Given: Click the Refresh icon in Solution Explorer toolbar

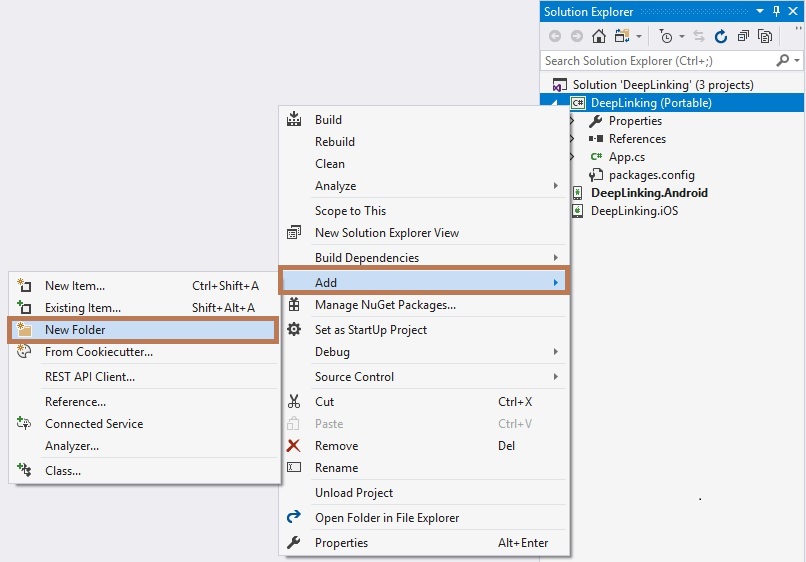Looking at the screenshot, I should 721,36.
